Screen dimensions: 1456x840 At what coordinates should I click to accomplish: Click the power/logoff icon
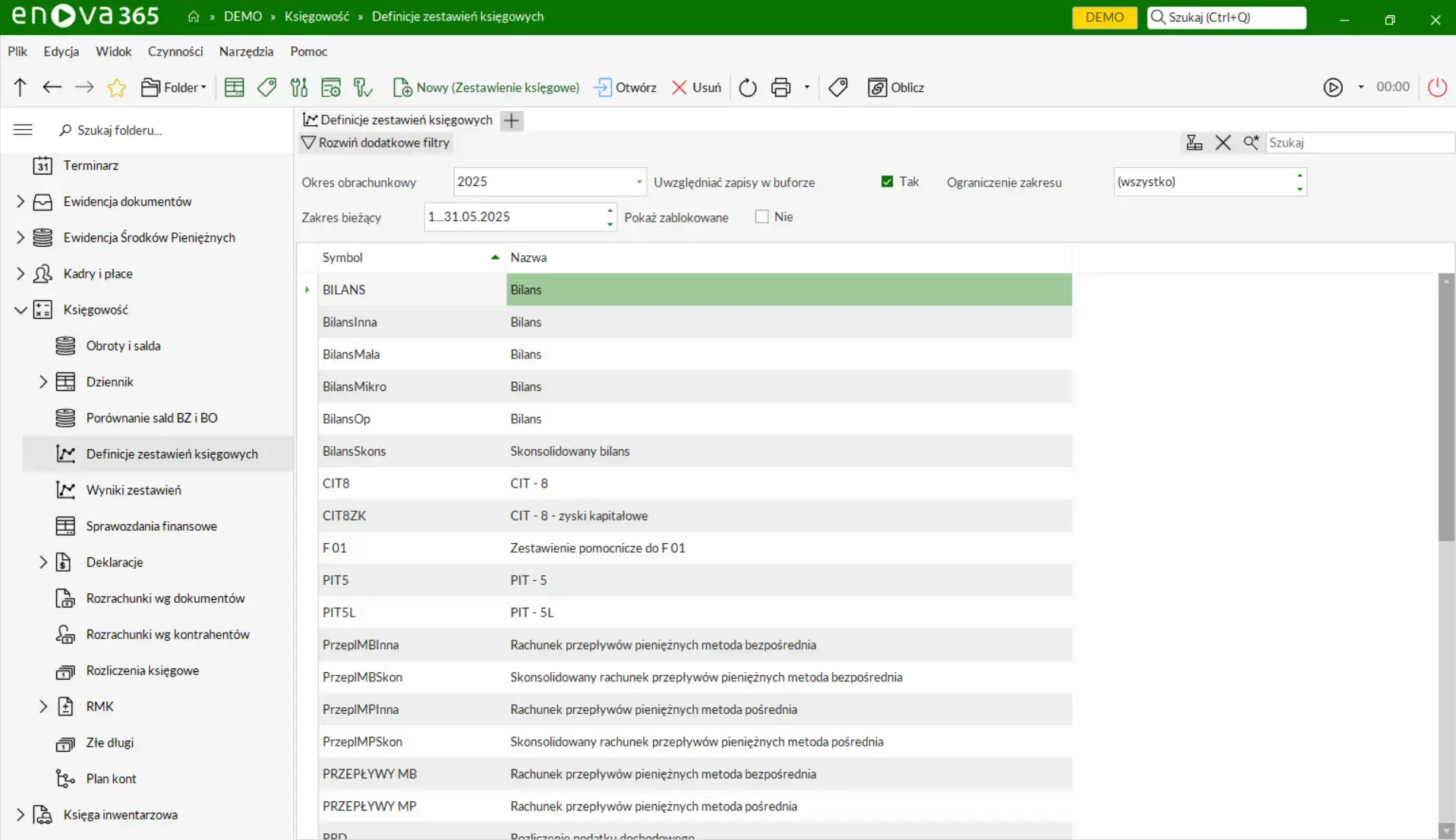point(1436,87)
